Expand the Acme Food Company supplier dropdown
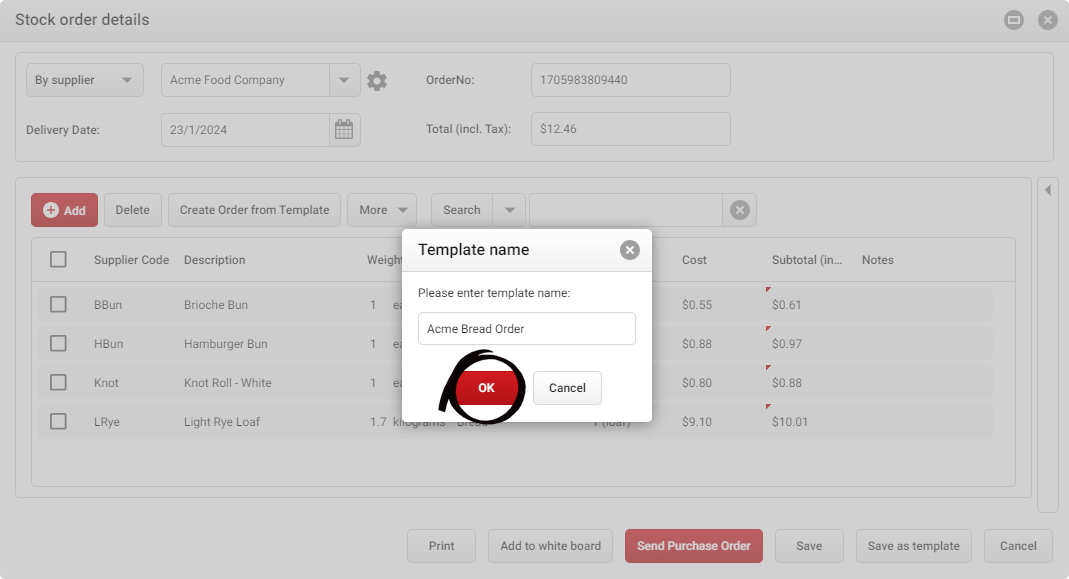This screenshot has width=1069, height=579. (344, 80)
